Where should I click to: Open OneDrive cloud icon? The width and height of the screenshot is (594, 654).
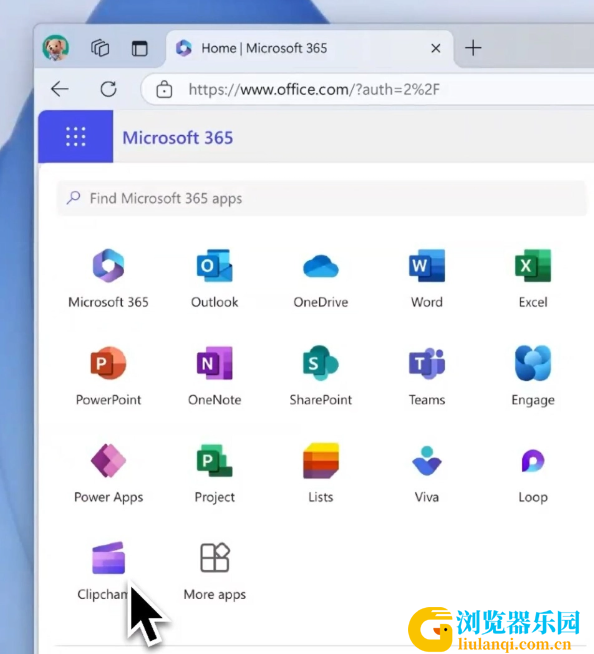click(321, 267)
